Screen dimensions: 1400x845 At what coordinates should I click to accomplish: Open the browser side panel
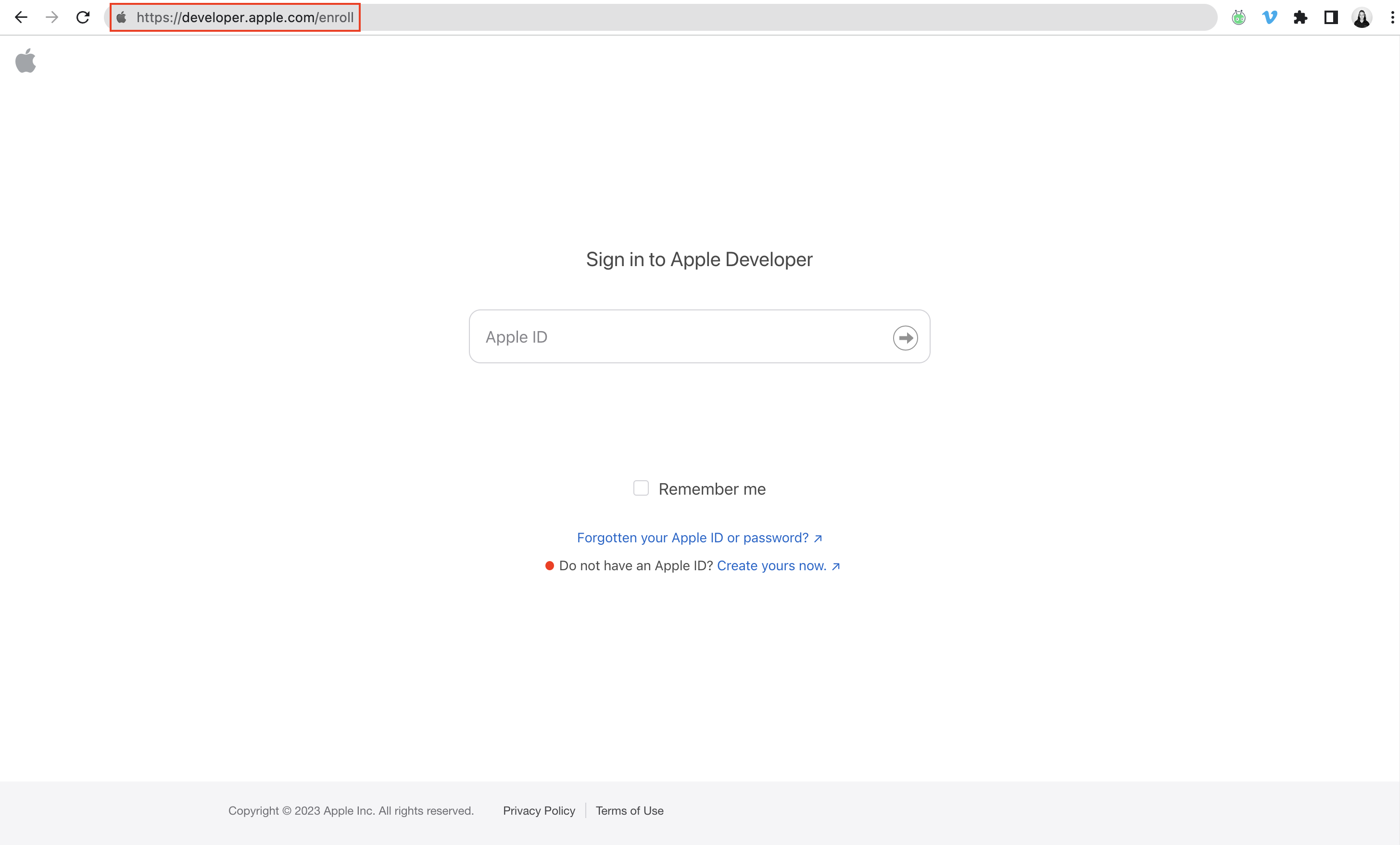click(1331, 17)
